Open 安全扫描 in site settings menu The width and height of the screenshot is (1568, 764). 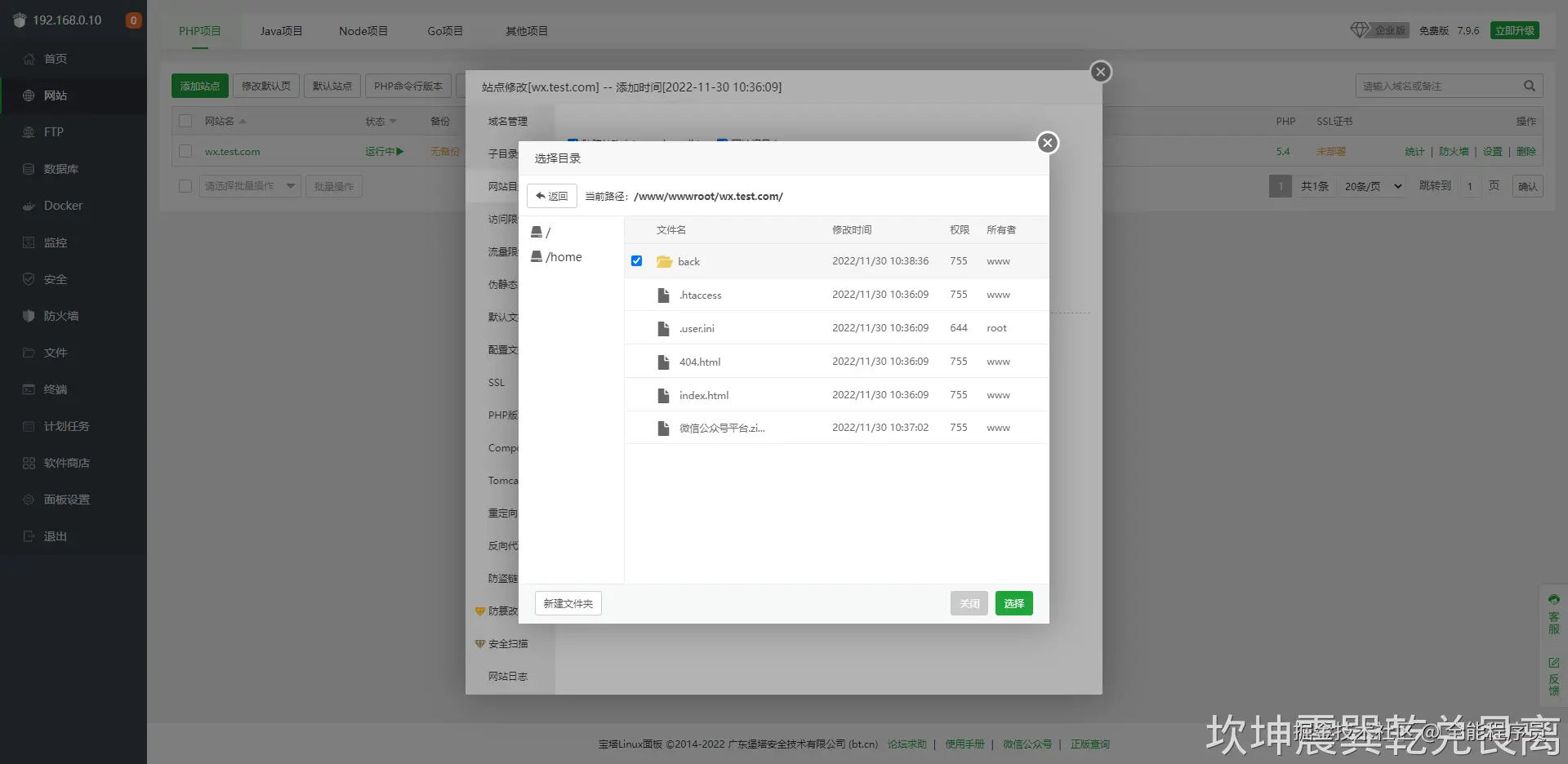click(x=508, y=644)
